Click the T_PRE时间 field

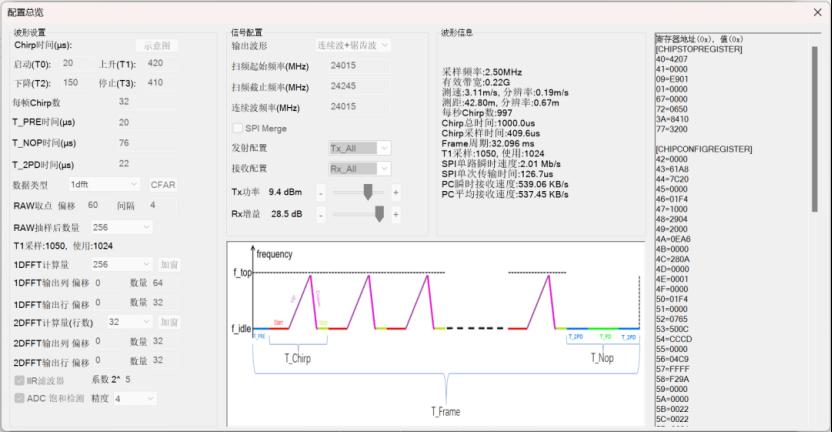pos(146,123)
